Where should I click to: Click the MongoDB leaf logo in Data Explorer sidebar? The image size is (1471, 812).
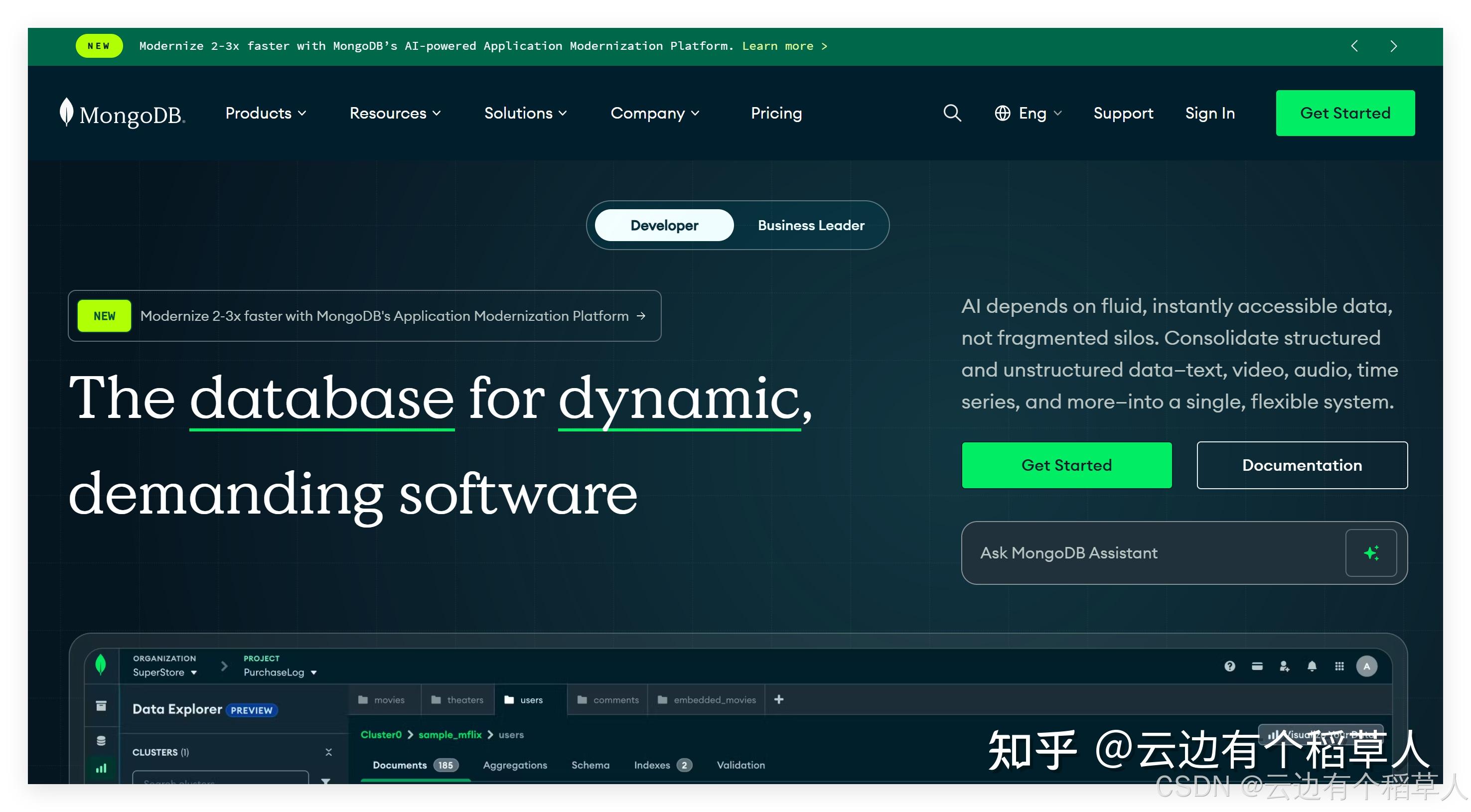pos(102,664)
